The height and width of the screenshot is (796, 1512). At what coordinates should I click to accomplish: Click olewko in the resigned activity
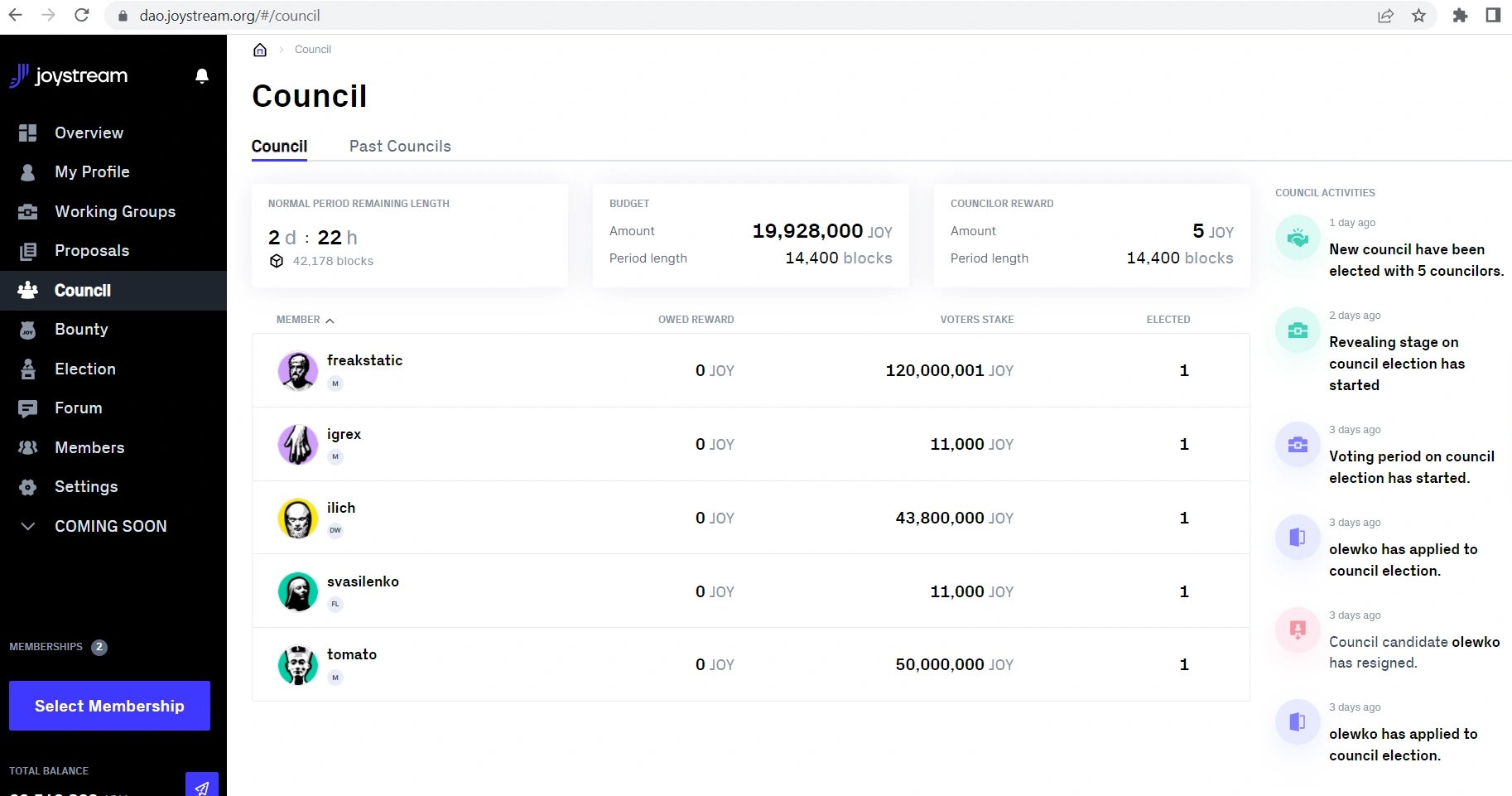pyautogui.click(x=1476, y=642)
